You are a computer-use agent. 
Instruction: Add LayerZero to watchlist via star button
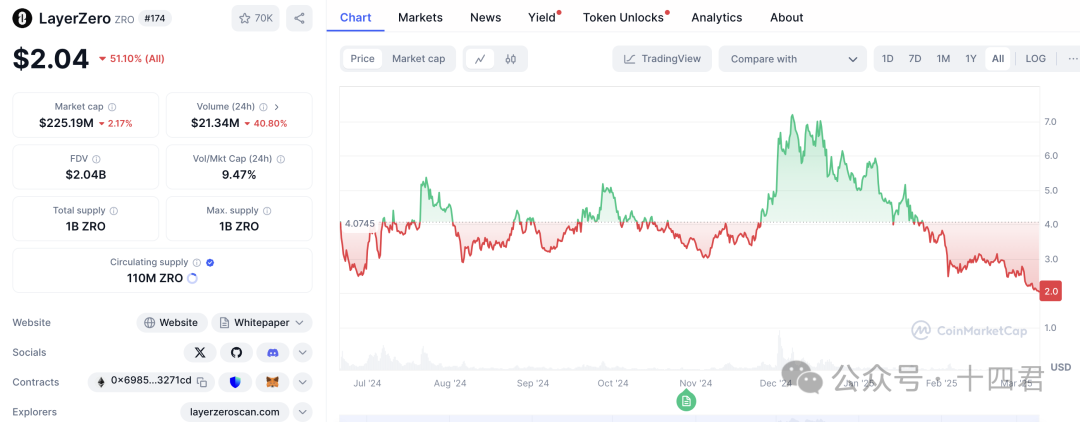256,18
